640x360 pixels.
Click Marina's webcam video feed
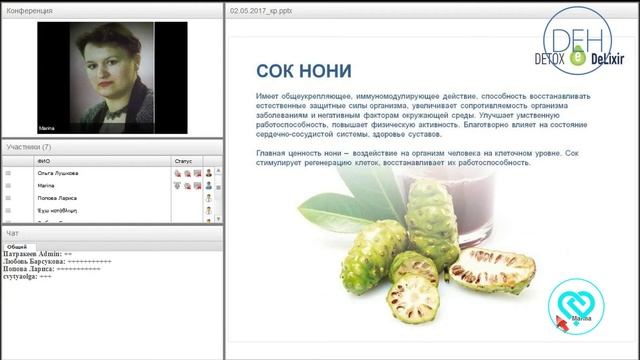[x=112, y=78]
